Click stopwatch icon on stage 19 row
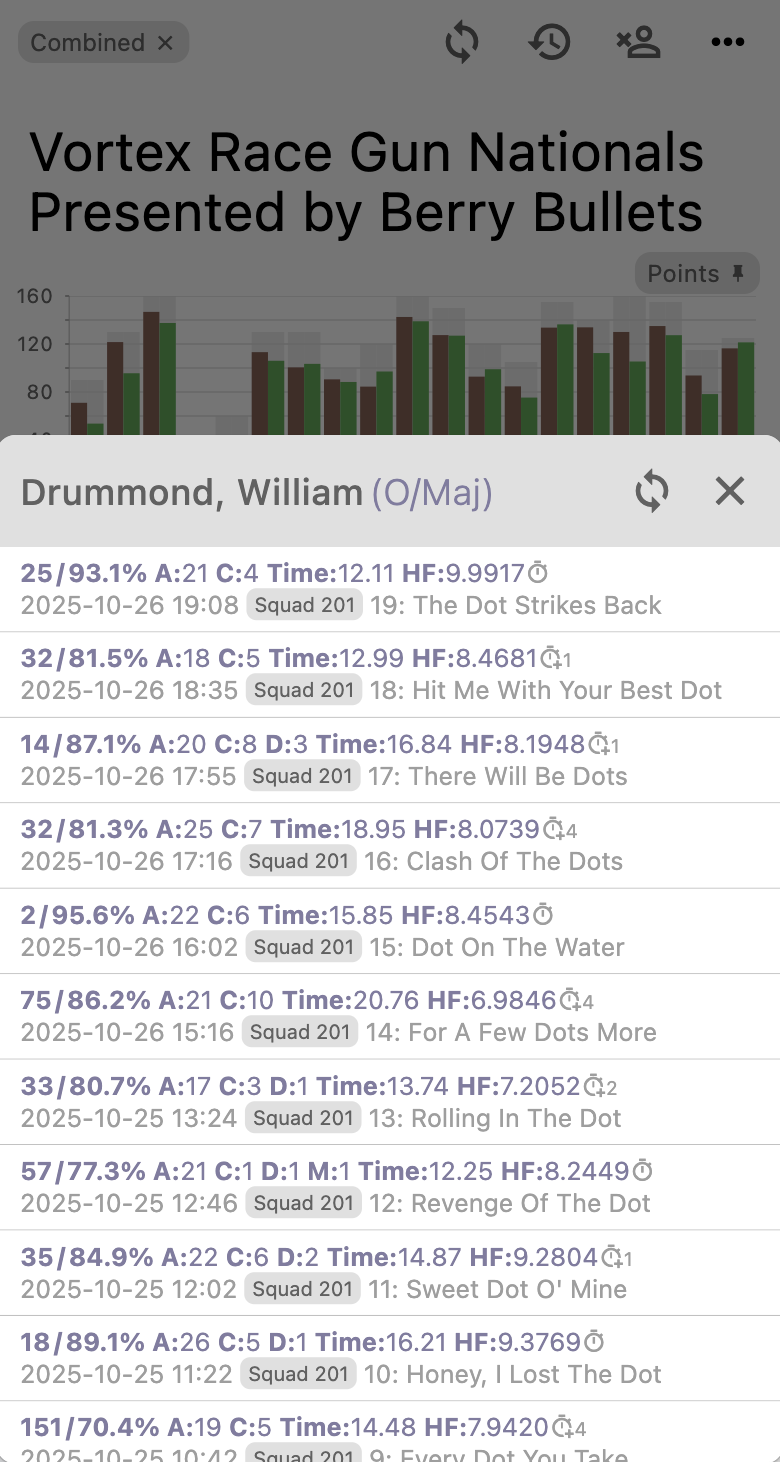 (538, 574)
